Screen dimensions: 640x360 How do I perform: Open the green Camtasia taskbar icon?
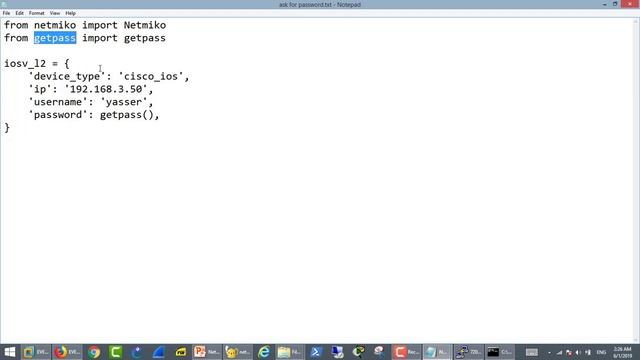tap(116, 352)
